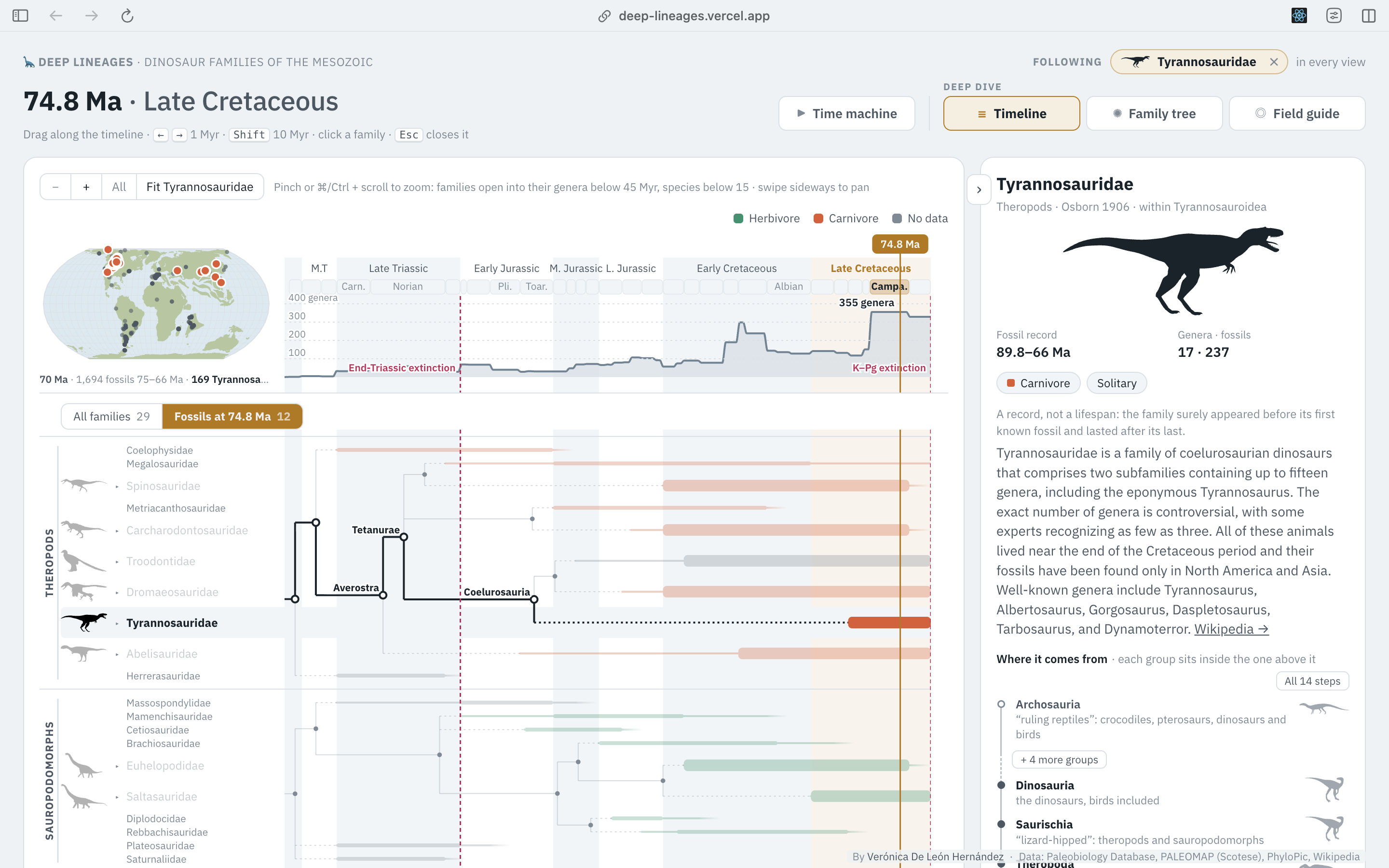Toggle the browser sidebar icon
The width and height of the screenshot is (1389, 868).
click(x=20, y=15)
